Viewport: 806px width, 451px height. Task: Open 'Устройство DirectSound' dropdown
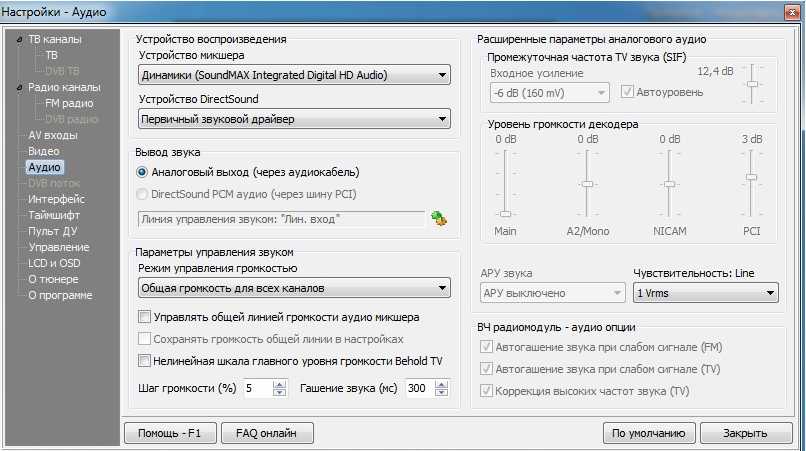pos(293,120)
